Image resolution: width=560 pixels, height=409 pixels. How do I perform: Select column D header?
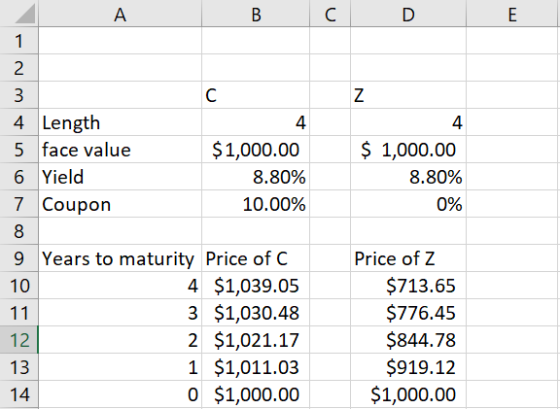tap(408, 13)
